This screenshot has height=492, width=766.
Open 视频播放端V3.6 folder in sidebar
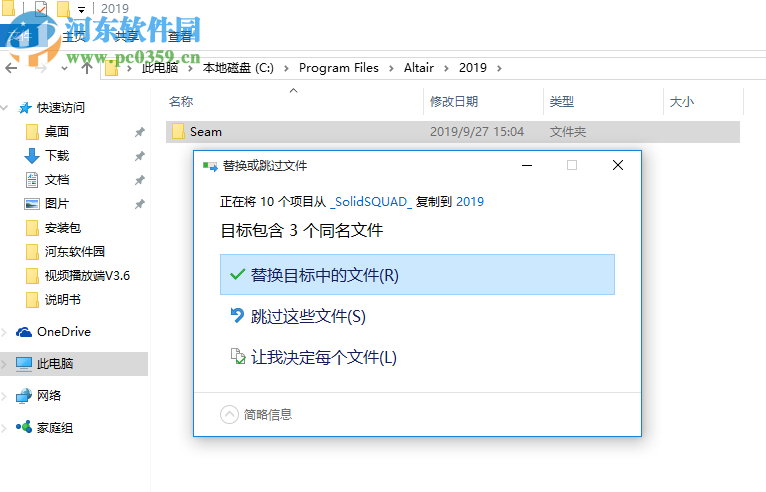87,276
